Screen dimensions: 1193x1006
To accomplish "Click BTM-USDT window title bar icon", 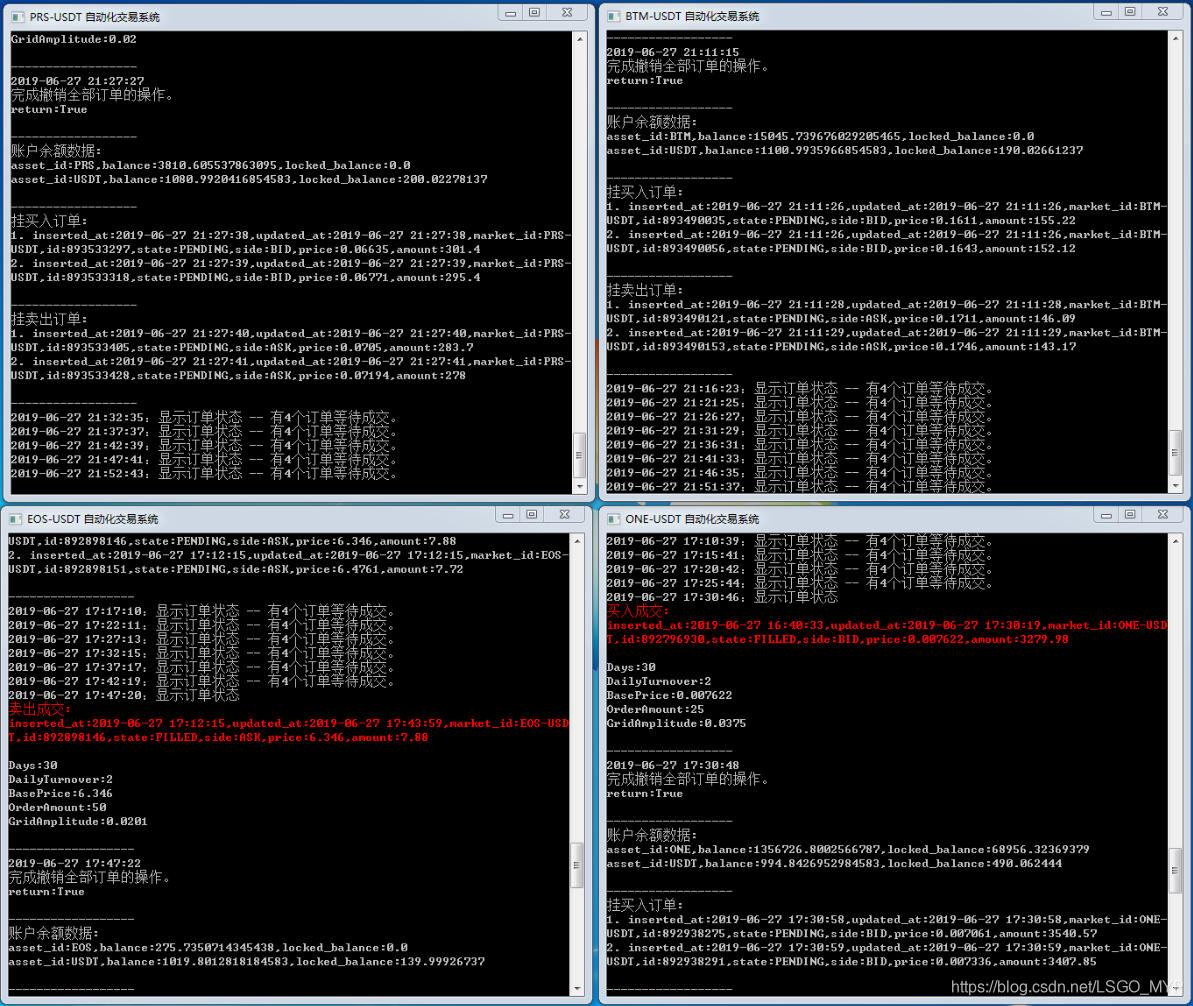I will [x=613, y=16].
